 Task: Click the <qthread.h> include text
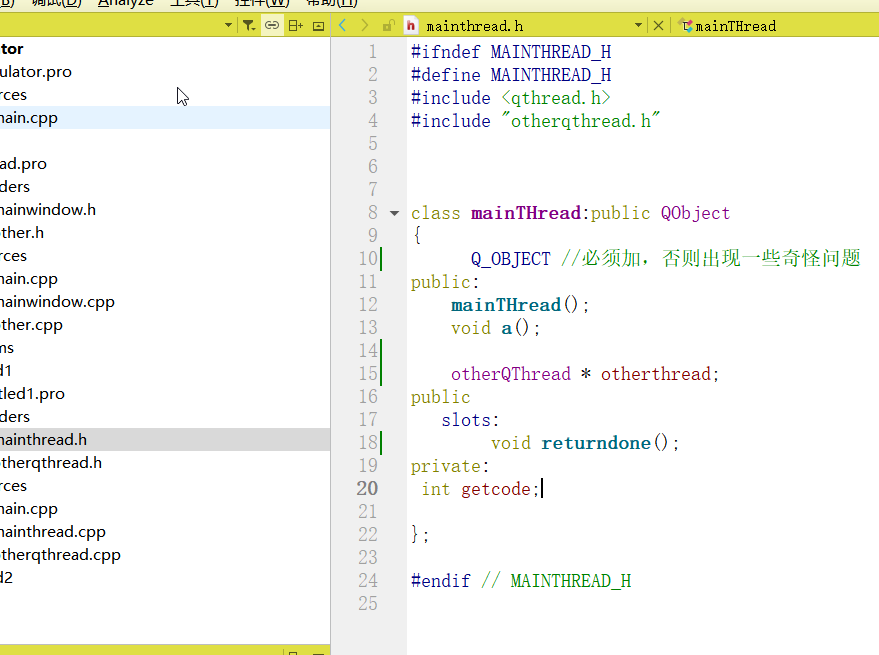tap(556, 98)
